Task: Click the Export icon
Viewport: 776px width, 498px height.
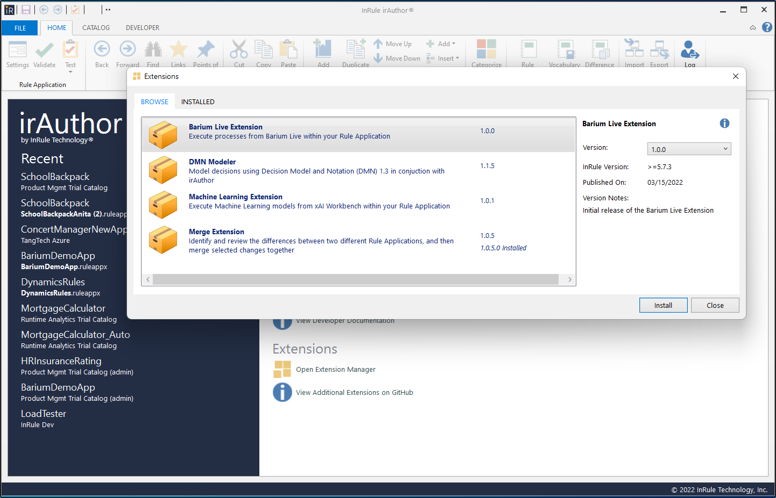Action: pyautogui.click(x=659, y=49)
